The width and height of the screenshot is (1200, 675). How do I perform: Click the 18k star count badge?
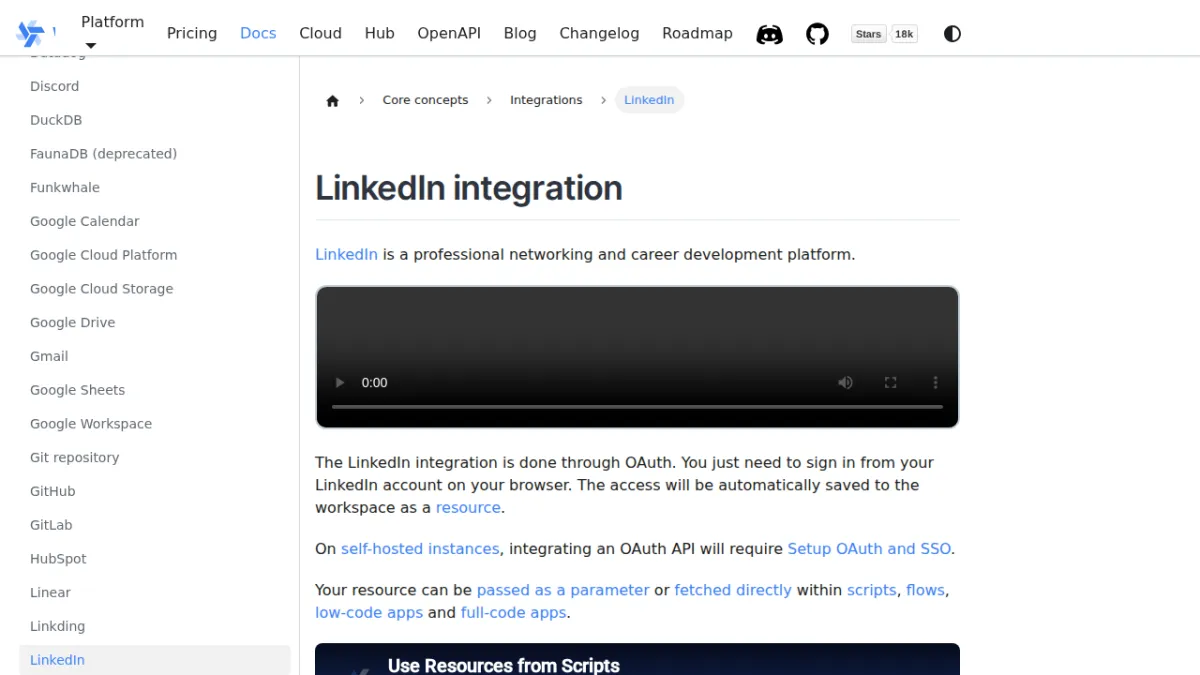click(x=904, y=34)
